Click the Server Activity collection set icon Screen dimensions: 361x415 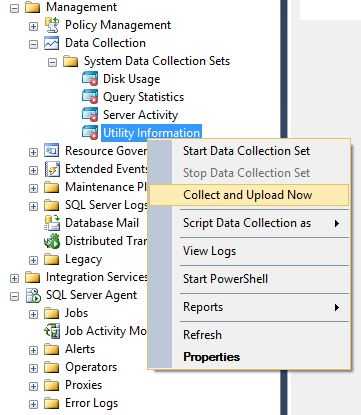[90, 115]
